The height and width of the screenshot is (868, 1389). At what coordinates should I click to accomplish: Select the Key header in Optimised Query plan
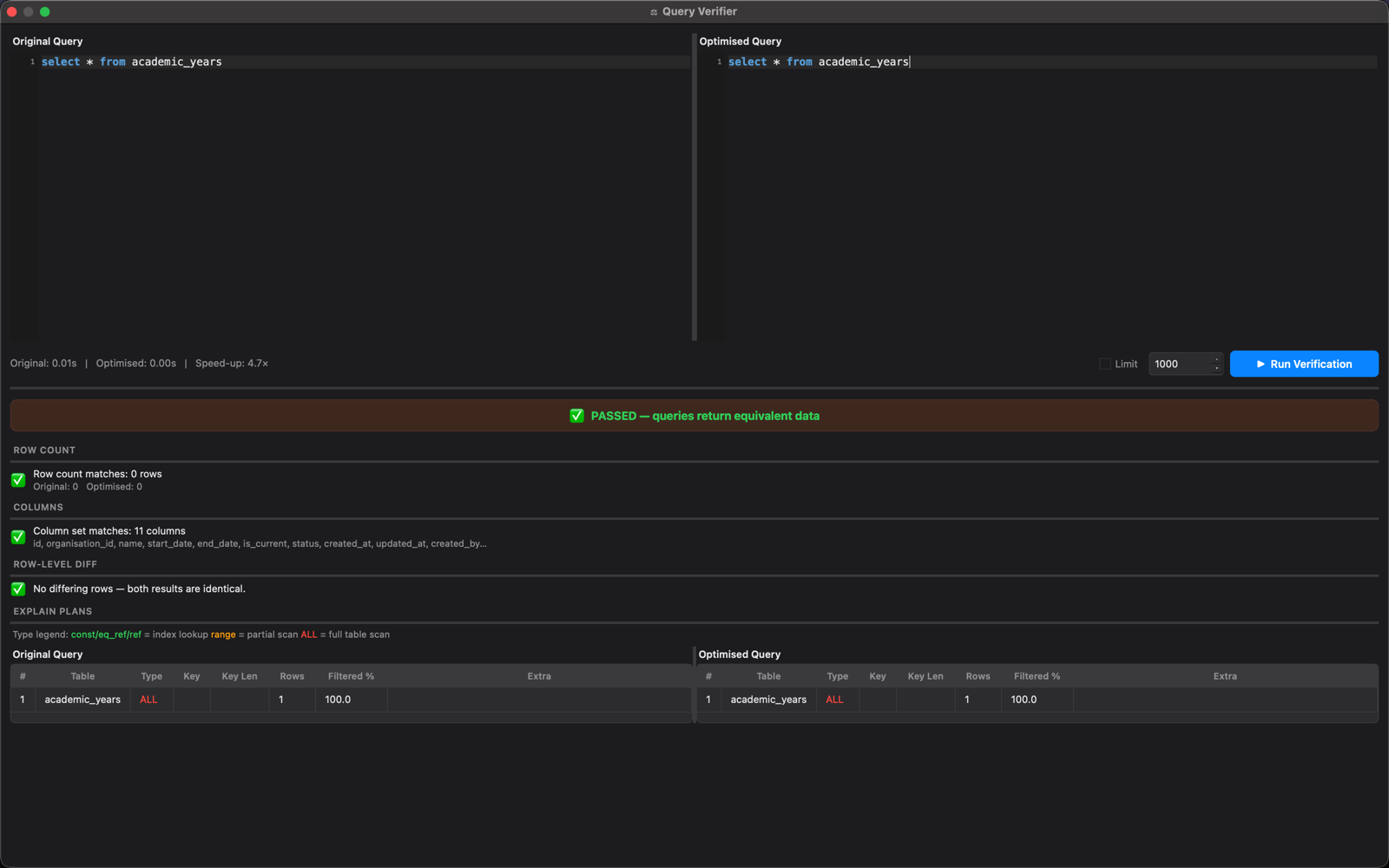click(878, 676)
